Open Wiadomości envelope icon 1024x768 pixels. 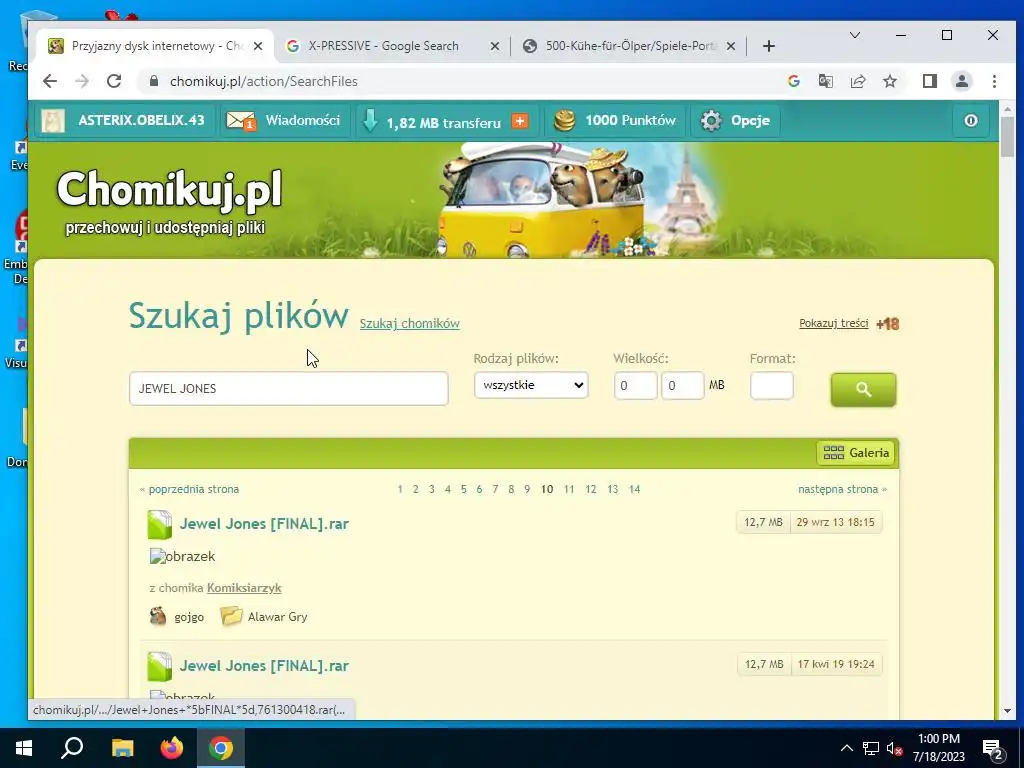click(240, 121)
